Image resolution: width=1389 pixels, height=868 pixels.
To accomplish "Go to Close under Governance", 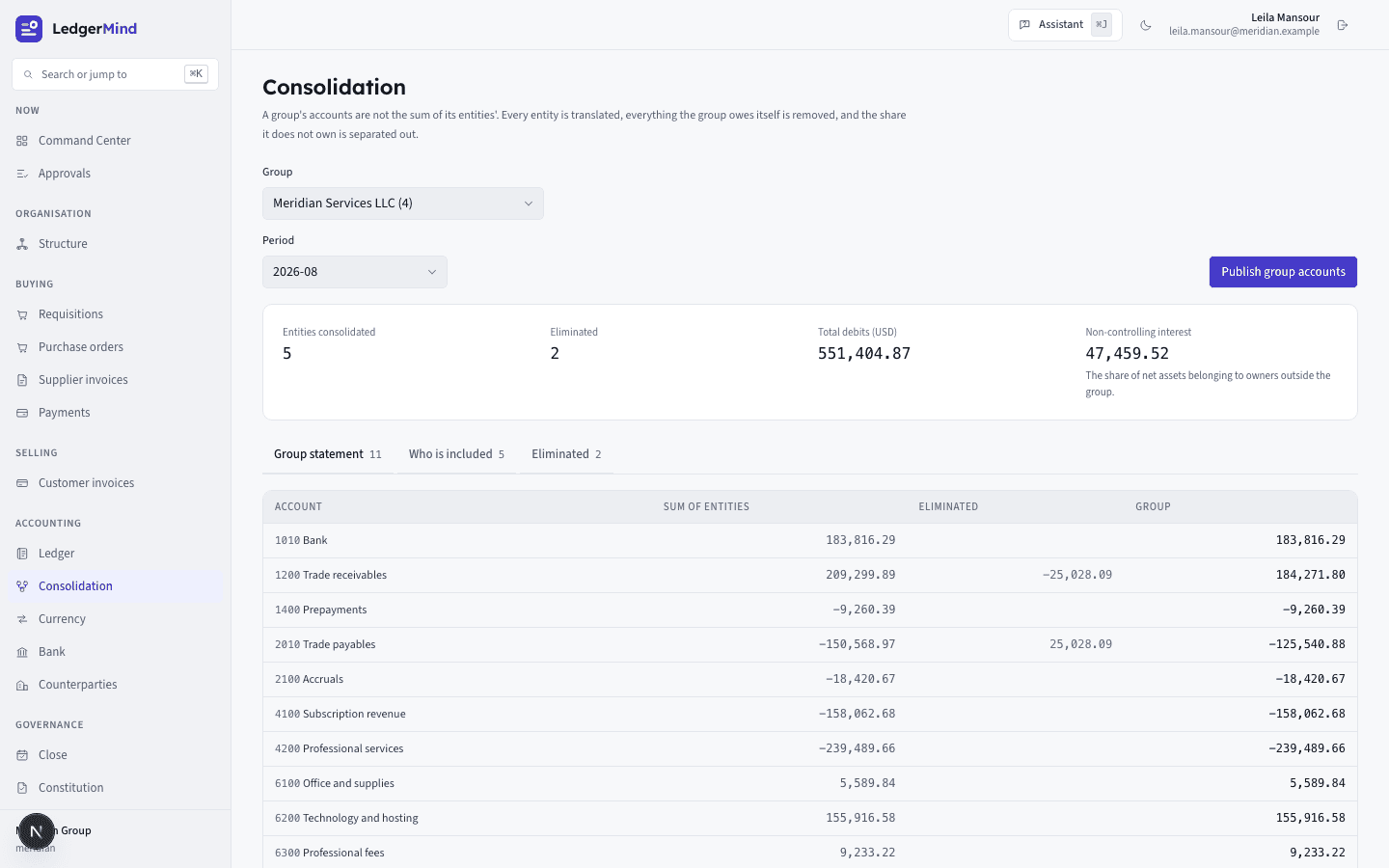I will 115,755.
